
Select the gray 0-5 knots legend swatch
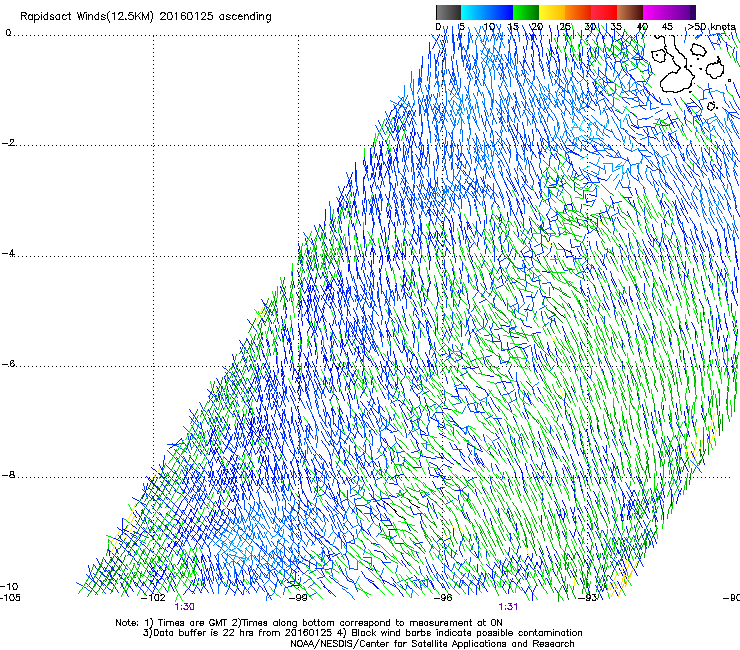pyautogui.click(x=448, y=12)
